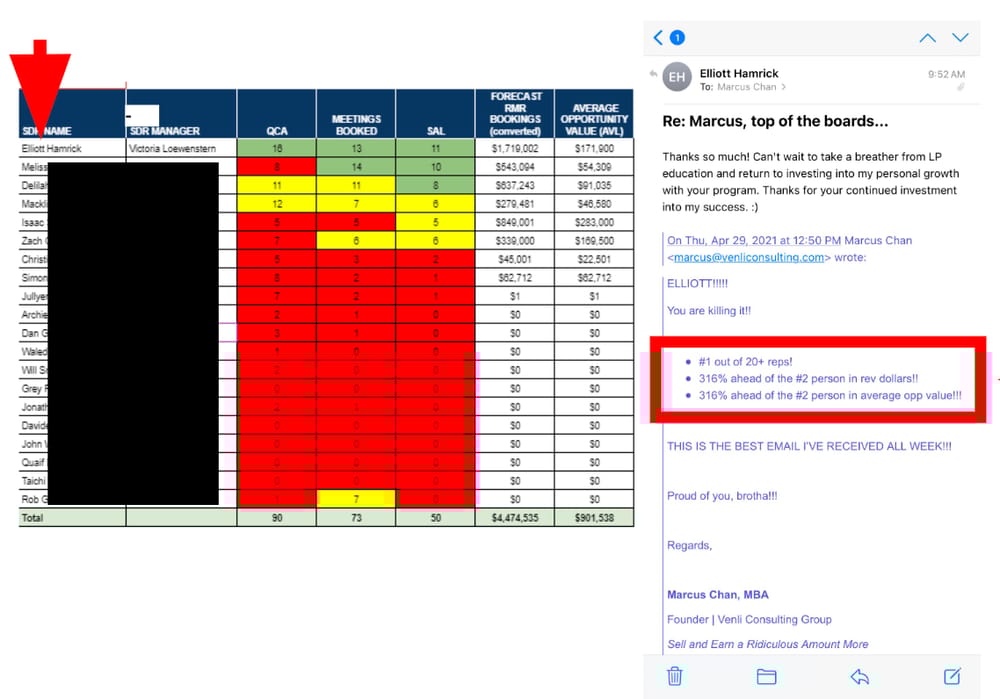Click the total average value cell '$901,538'
The height and width of the screenshot is (699, 1000).
click(x=594, y=517)
